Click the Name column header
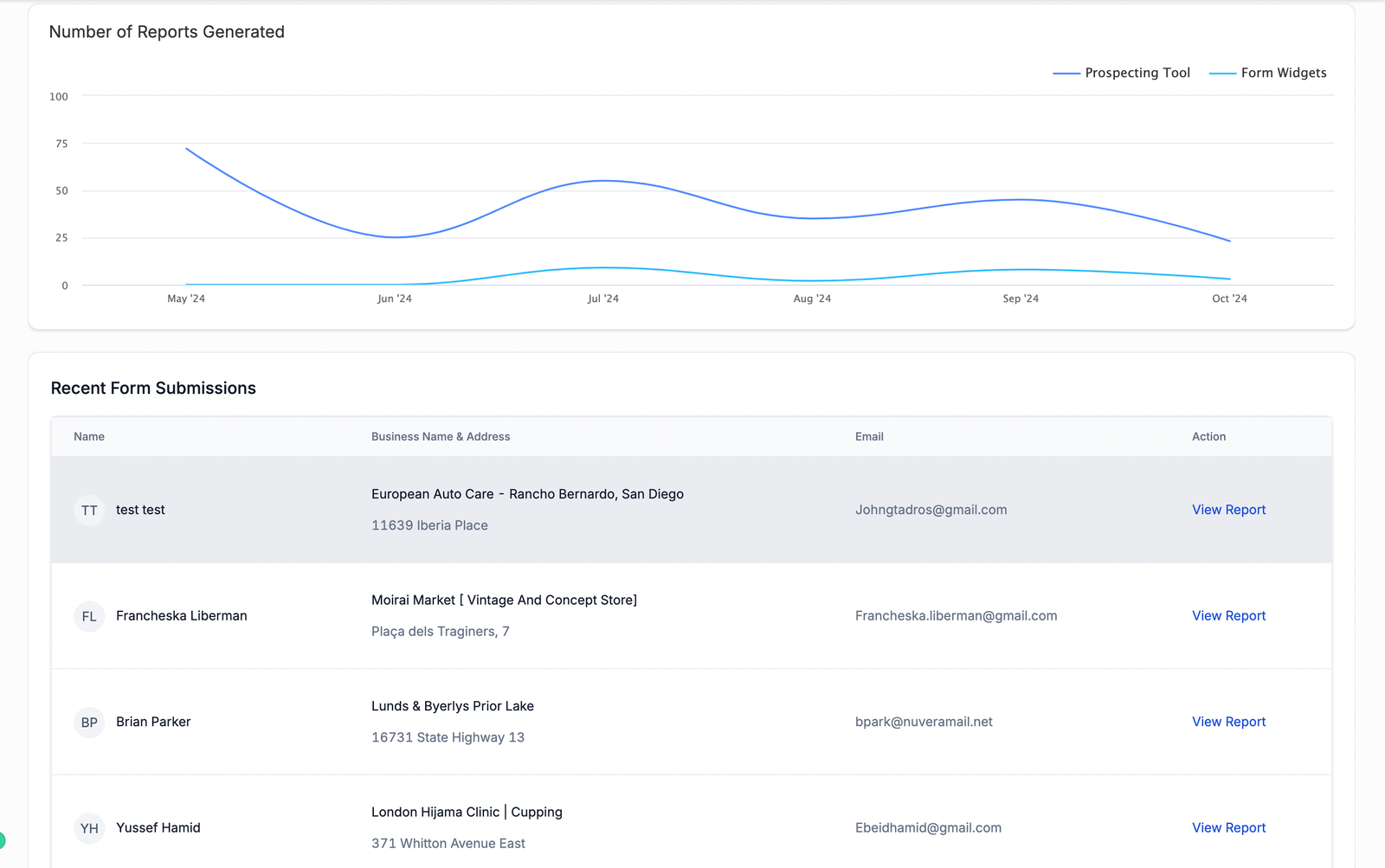This screenshot has width=1385, height=868. tap(89, 437)
